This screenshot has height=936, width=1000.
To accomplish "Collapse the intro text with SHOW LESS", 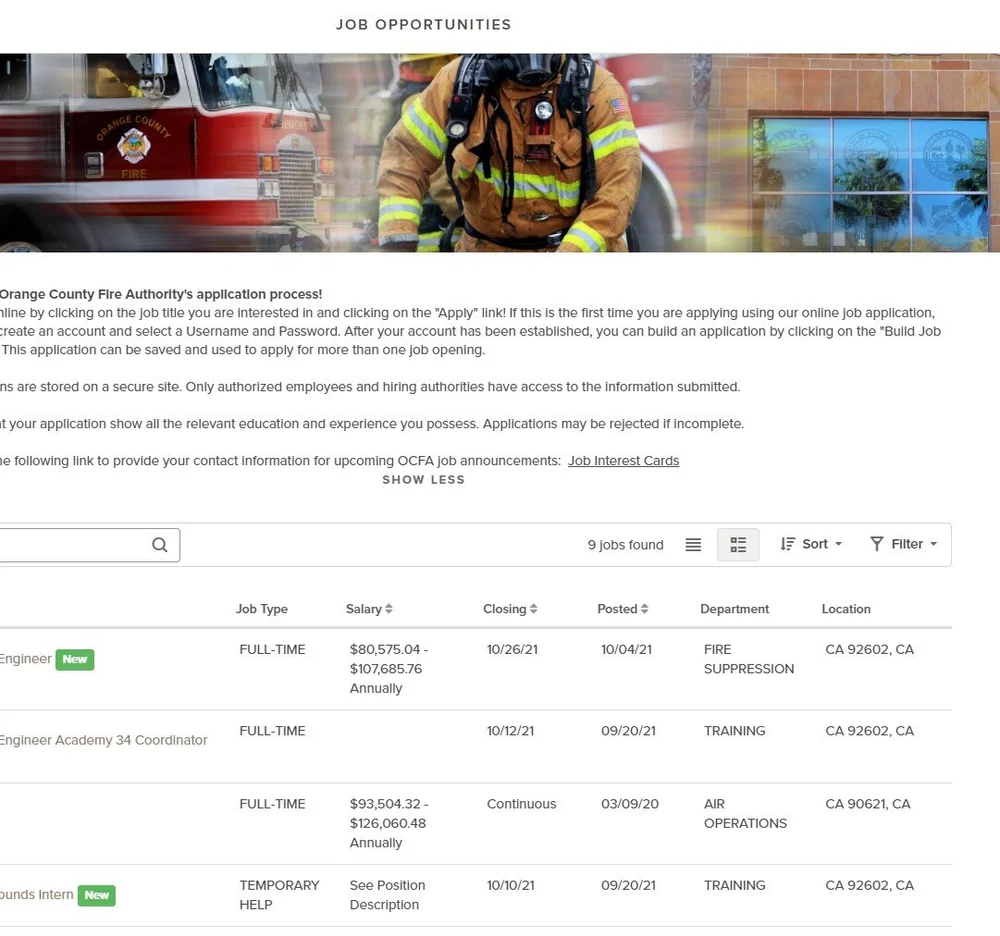I will (x=423, y=479).
